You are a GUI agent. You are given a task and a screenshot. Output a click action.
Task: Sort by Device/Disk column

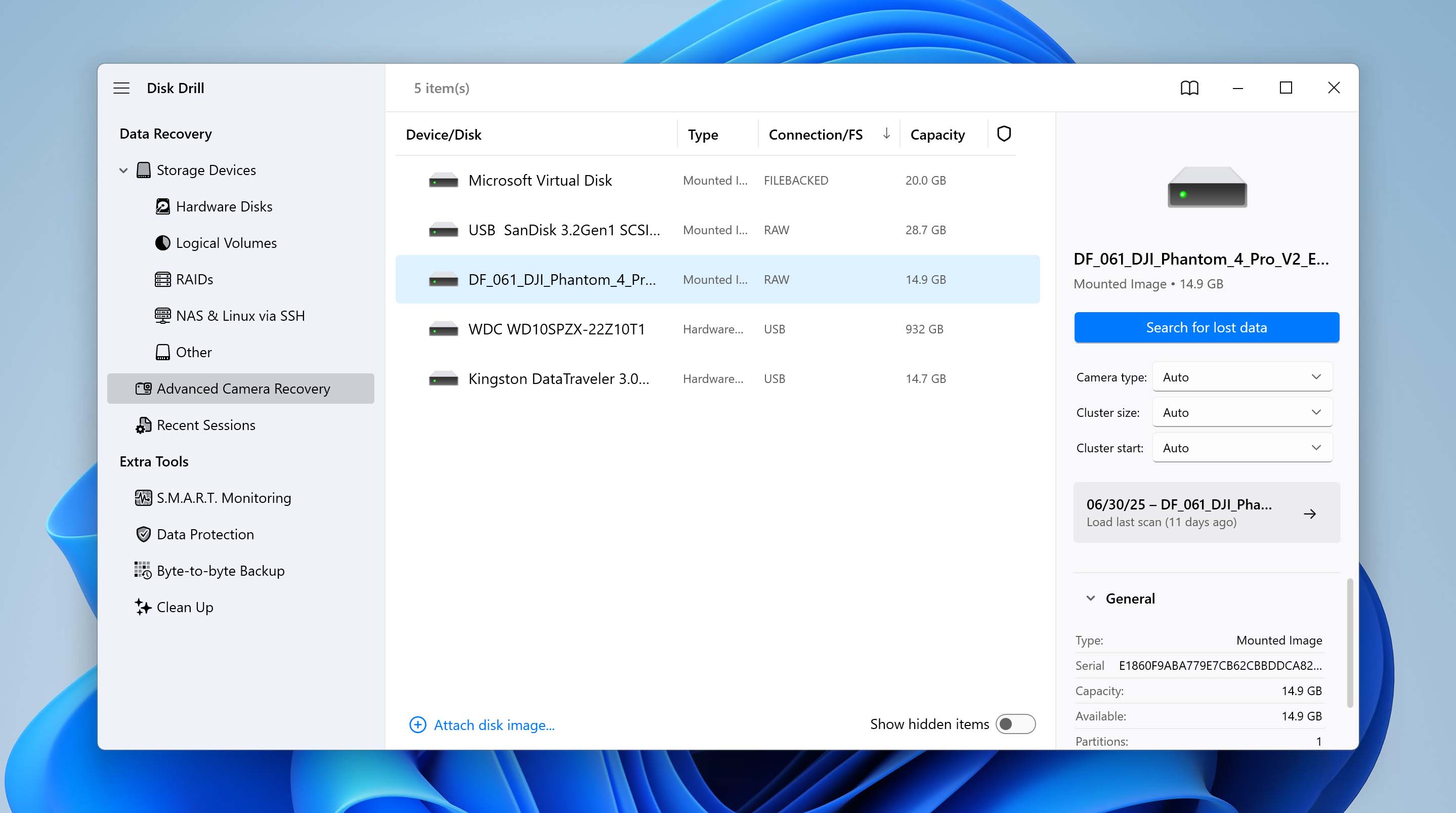coord(443,135)
